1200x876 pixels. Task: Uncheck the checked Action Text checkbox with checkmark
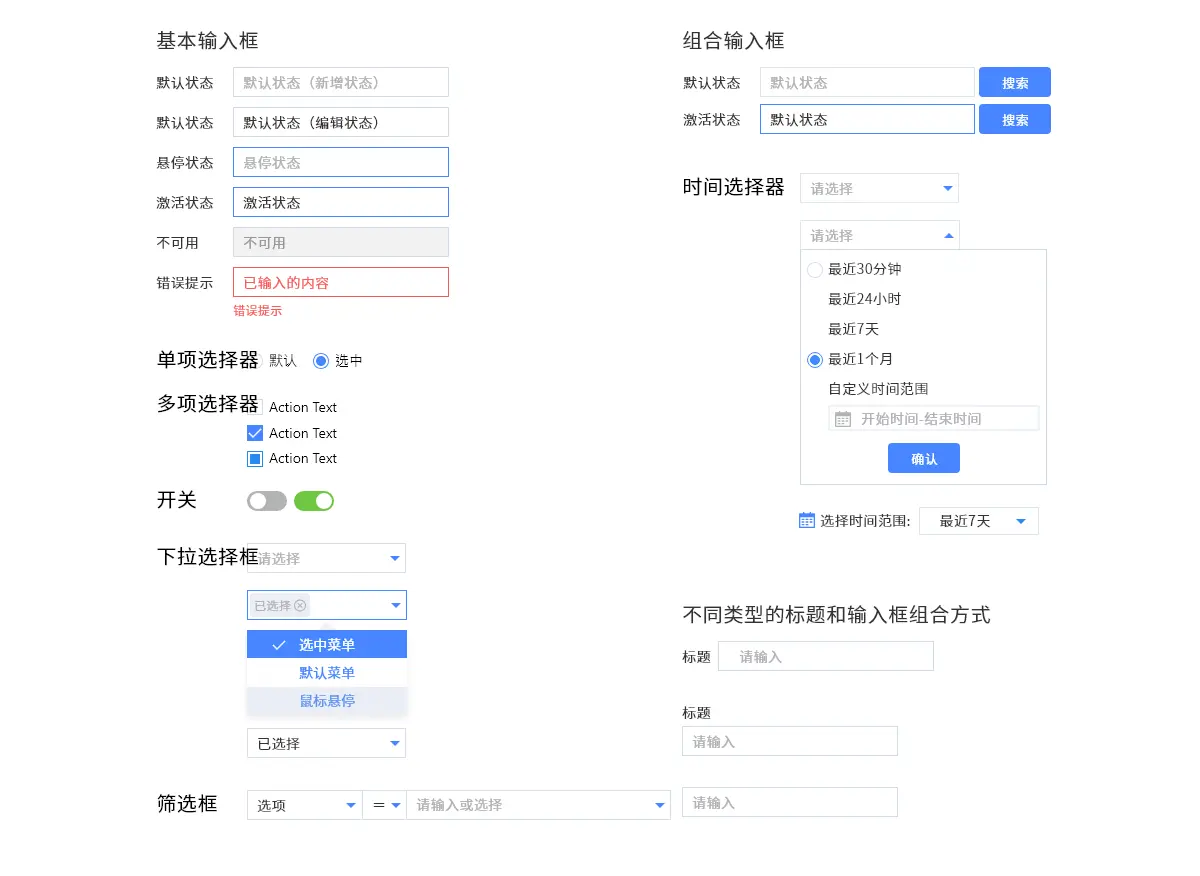coord(255,433)
